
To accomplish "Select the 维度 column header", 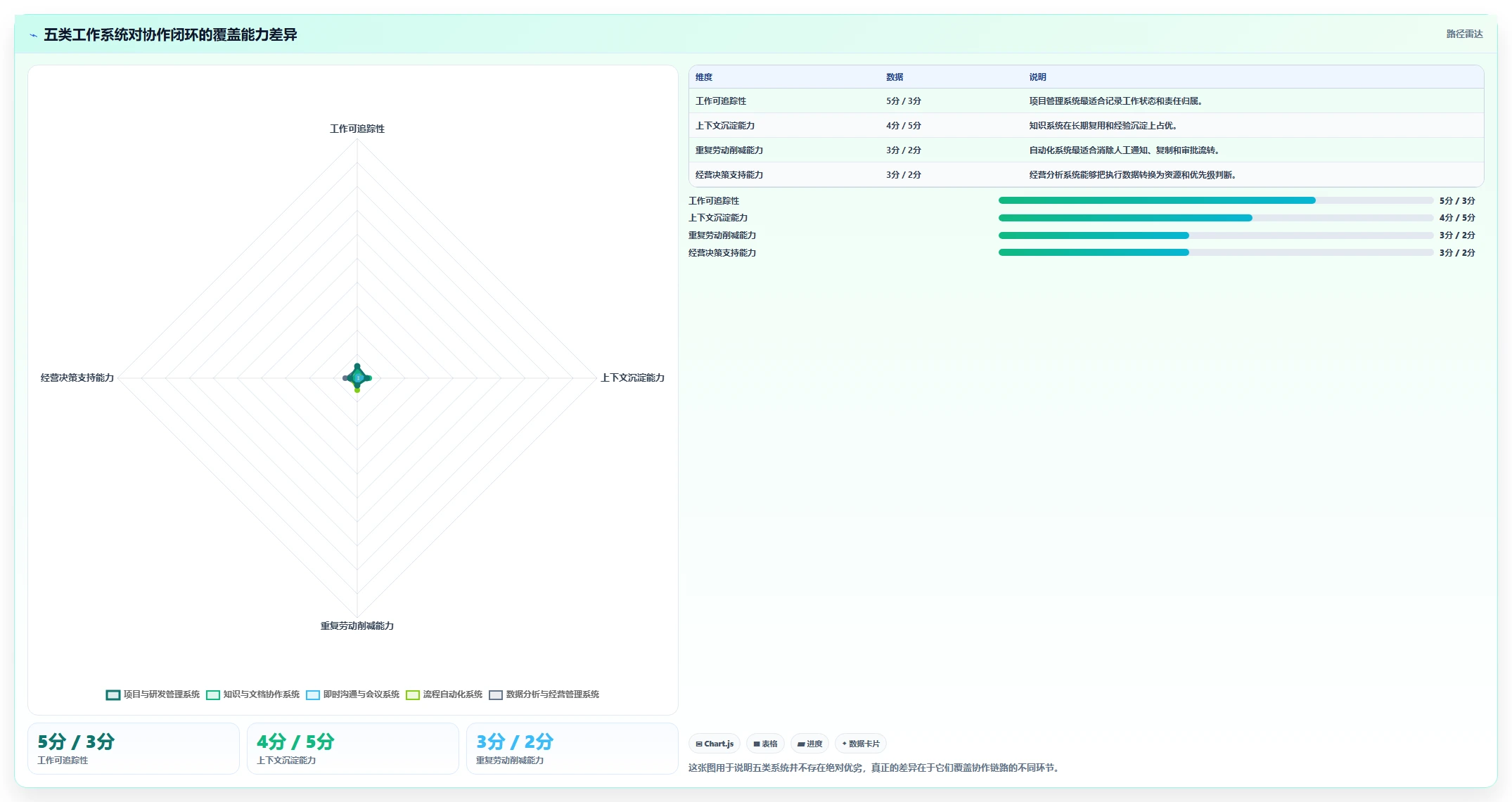I will click(704, 77).
